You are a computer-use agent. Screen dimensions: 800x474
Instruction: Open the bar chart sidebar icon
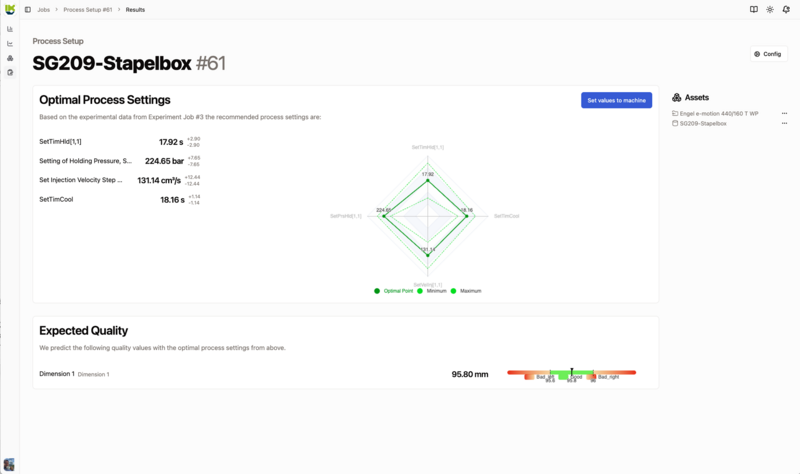coord(10,28)
